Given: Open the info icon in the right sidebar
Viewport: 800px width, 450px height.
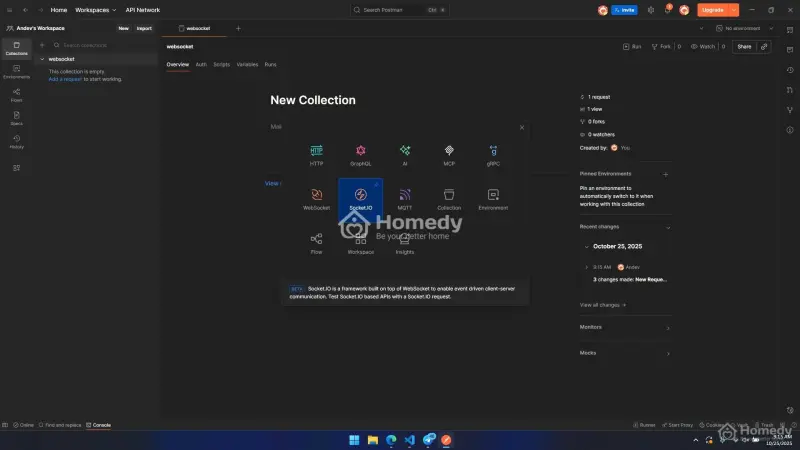Looking at the screenshot, I should 790,130.
